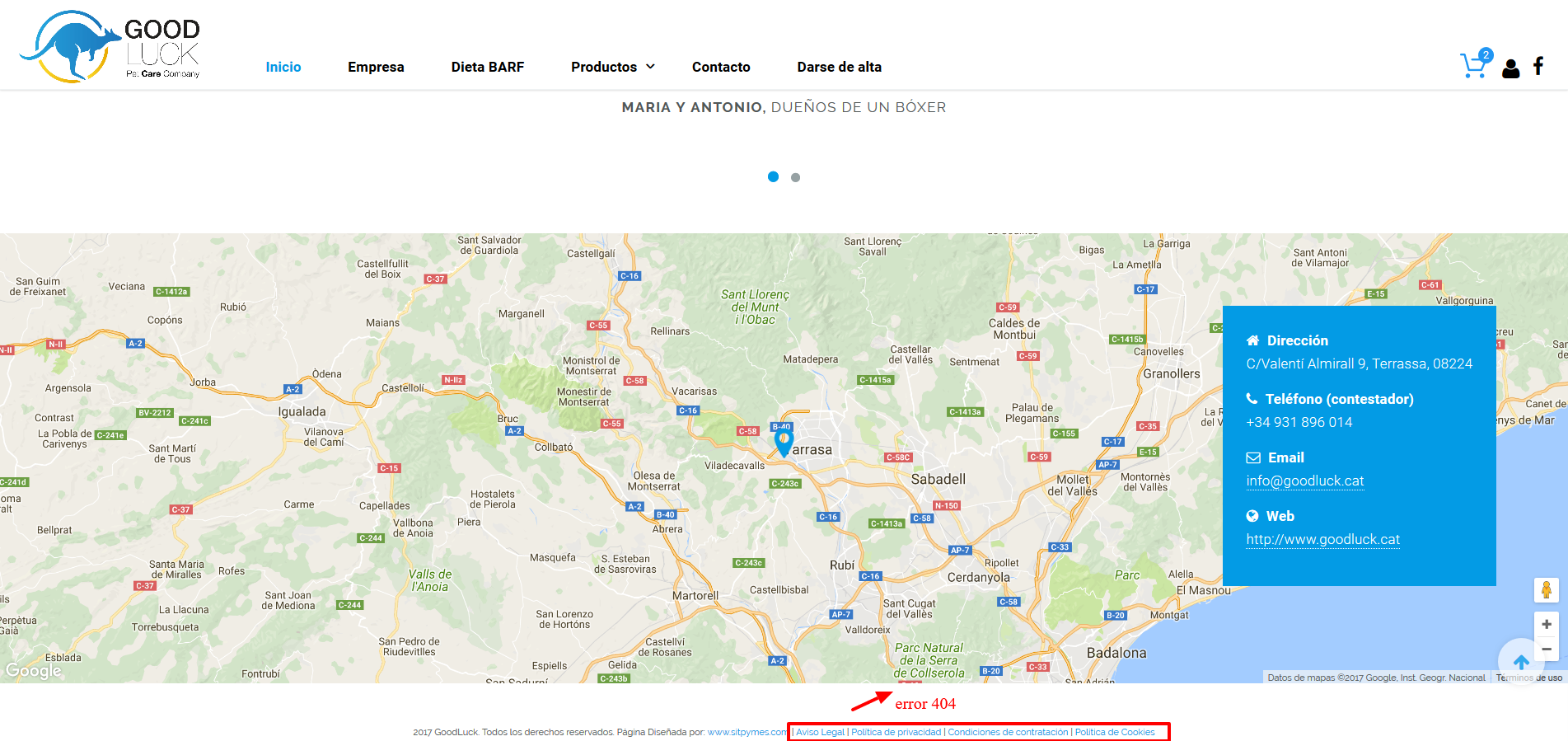
Task: Click Cerdanyola on the map
Action: tap(978, 577)
